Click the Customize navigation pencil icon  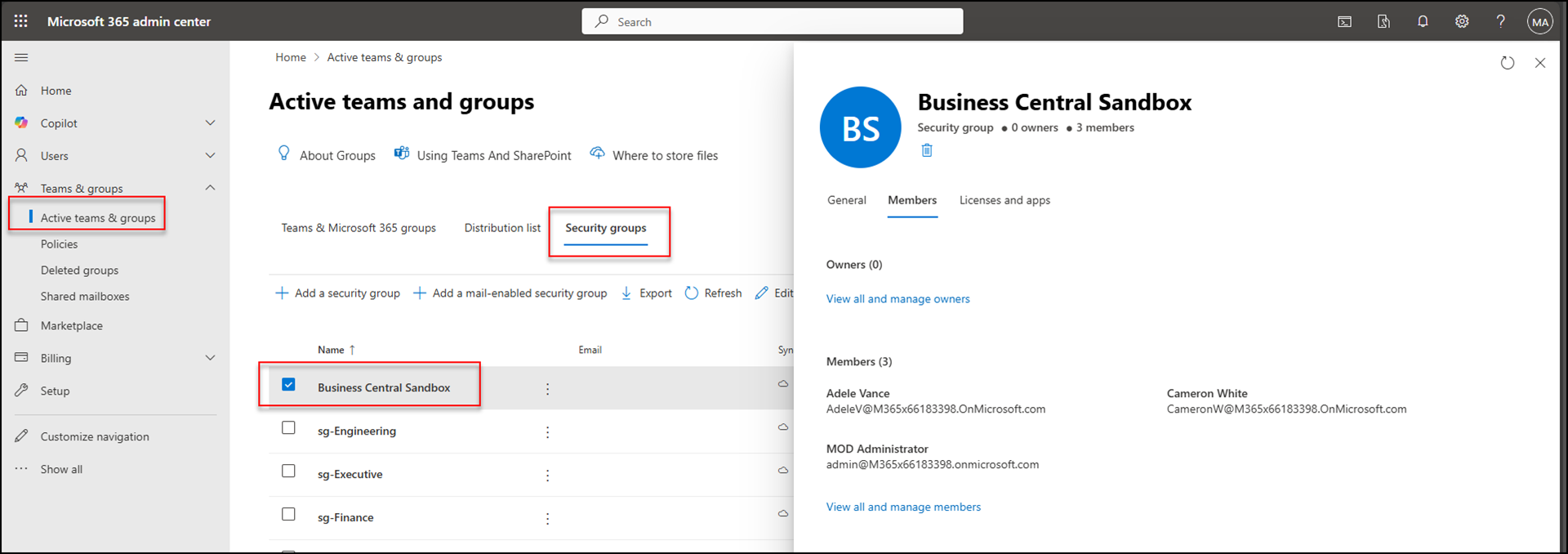[x=21, y=436]
